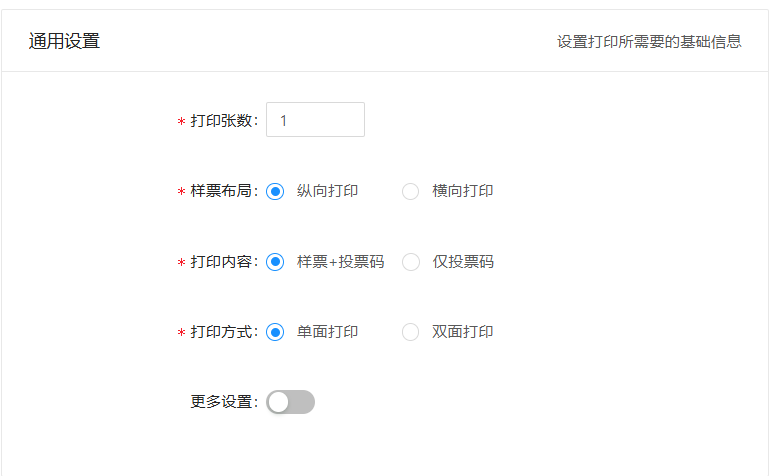
Task: Choose the 仅投票码 radio option
Action: pyautogui.click(x=410, y=262)
